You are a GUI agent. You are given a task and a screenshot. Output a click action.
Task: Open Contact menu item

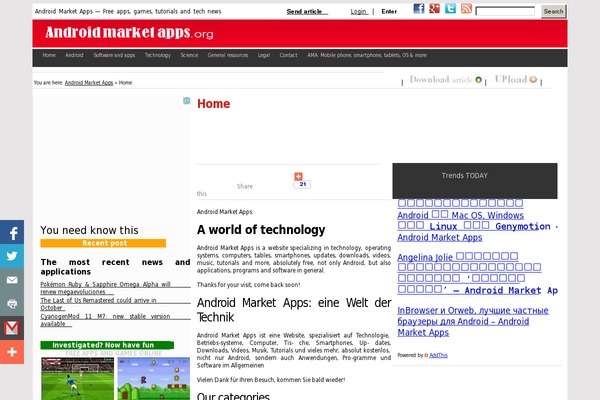(x=289, y=55)
